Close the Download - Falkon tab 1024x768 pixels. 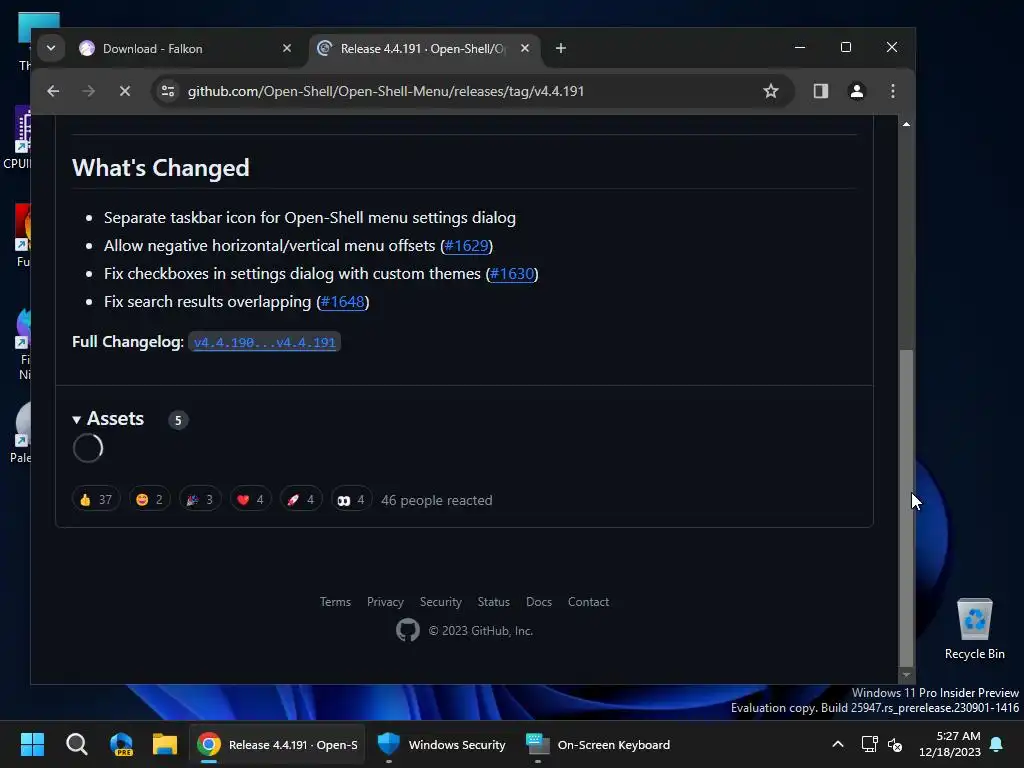tap(287, 48)
